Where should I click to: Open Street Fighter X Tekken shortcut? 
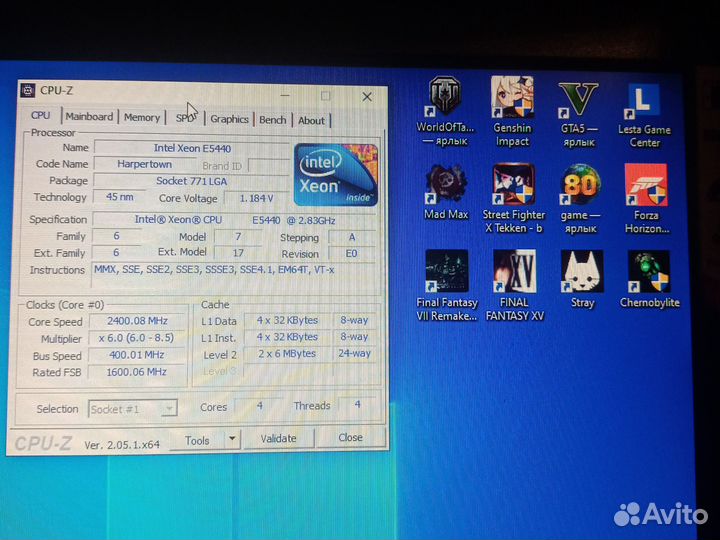(x=513, y=185)
